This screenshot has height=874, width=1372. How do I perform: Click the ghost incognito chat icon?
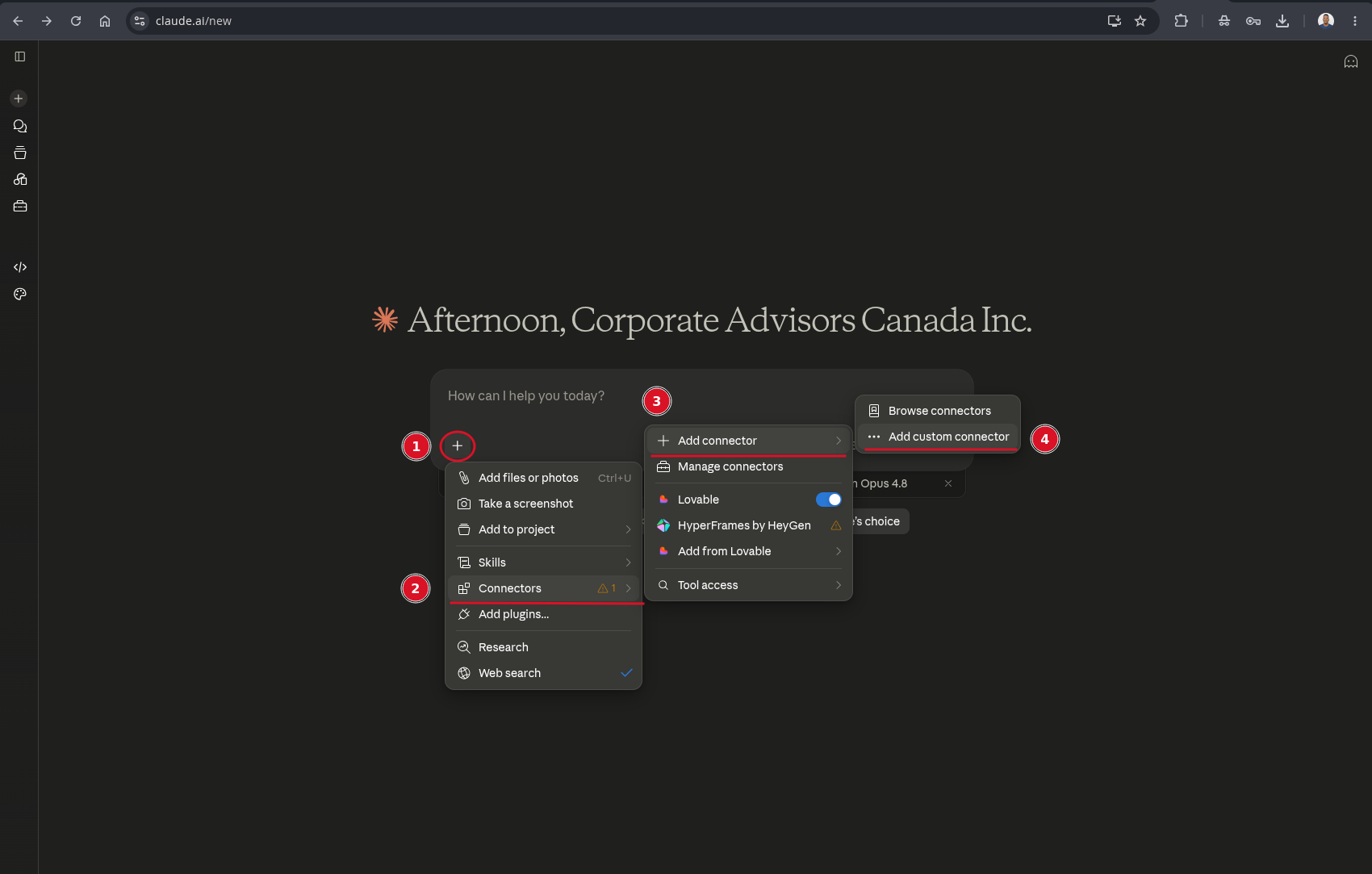[x=1351, y=61]
